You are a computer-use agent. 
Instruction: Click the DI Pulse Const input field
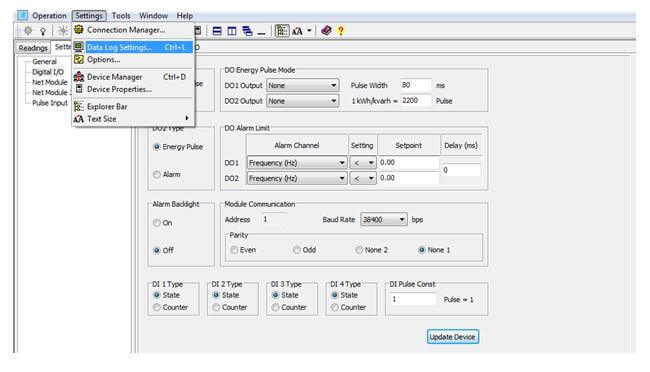pos(414,299)
